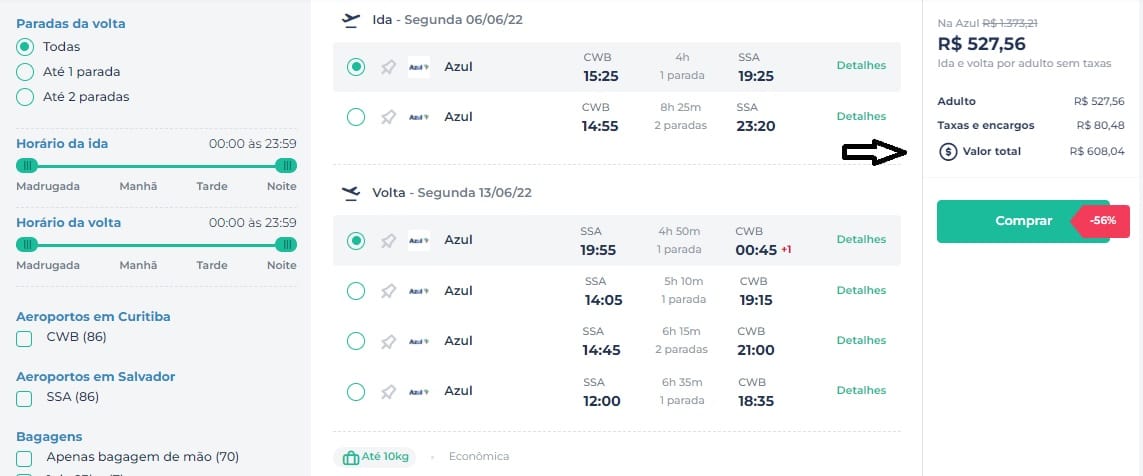
Task: Enable 'Apenas bagagem de mão' filter
Action: click(24, 459)
